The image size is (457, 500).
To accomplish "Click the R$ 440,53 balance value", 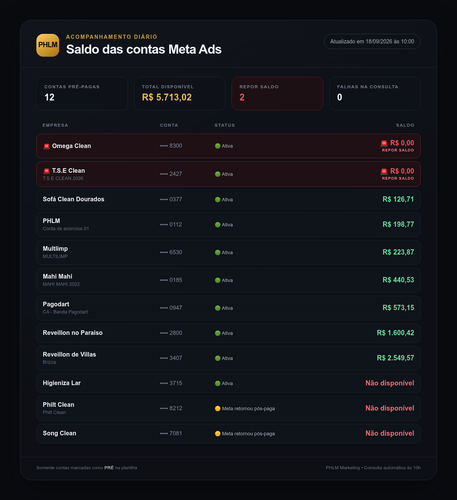I will click(x=398, y=280).
